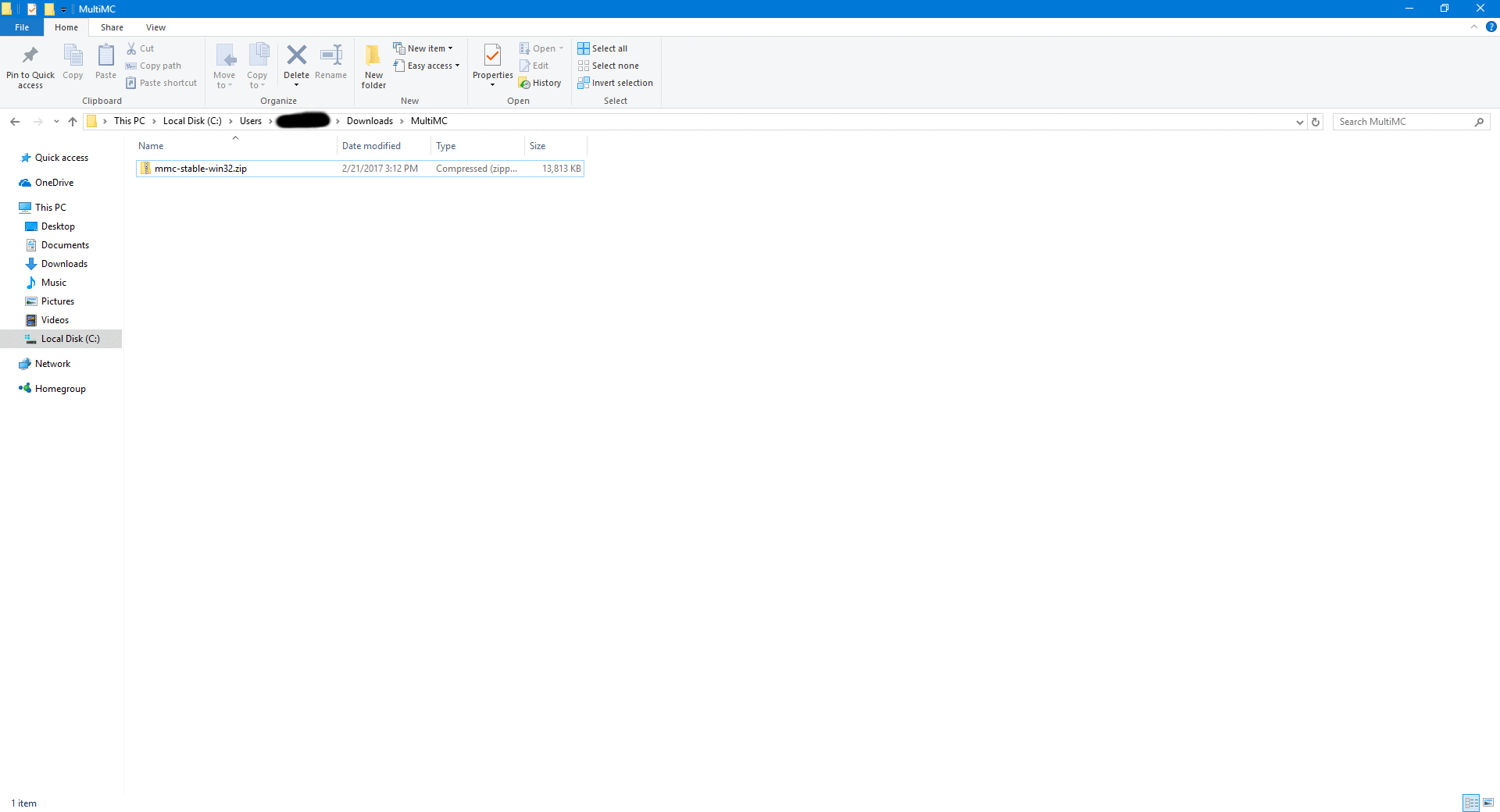Click Paste shortcut option
1500x812 pixels.
tap(161, 83)
